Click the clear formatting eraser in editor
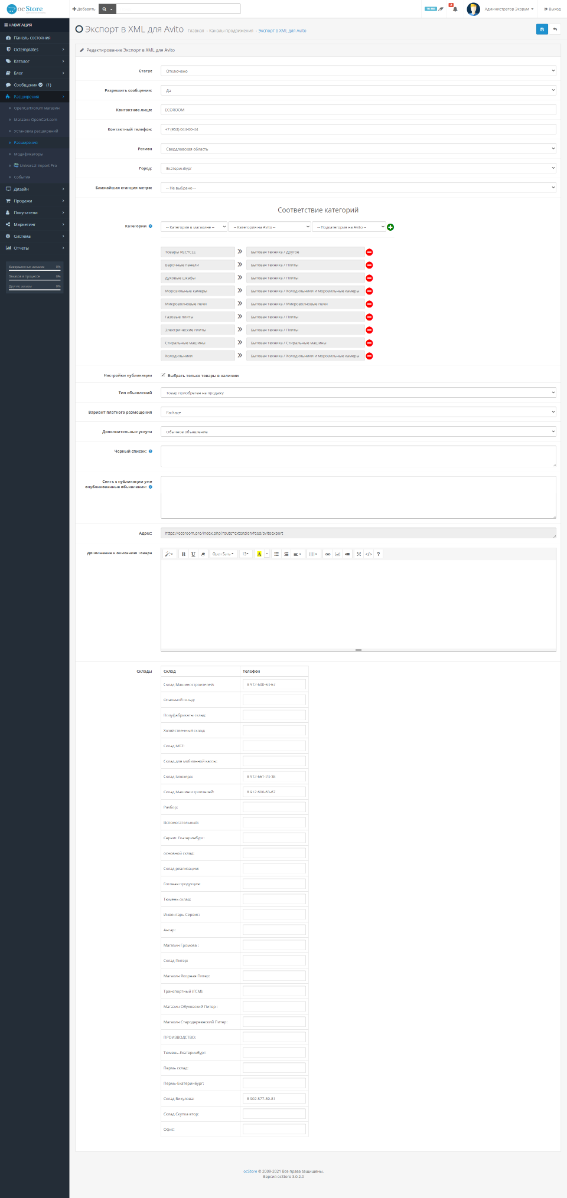567x1198 pixels. [202, 553]
